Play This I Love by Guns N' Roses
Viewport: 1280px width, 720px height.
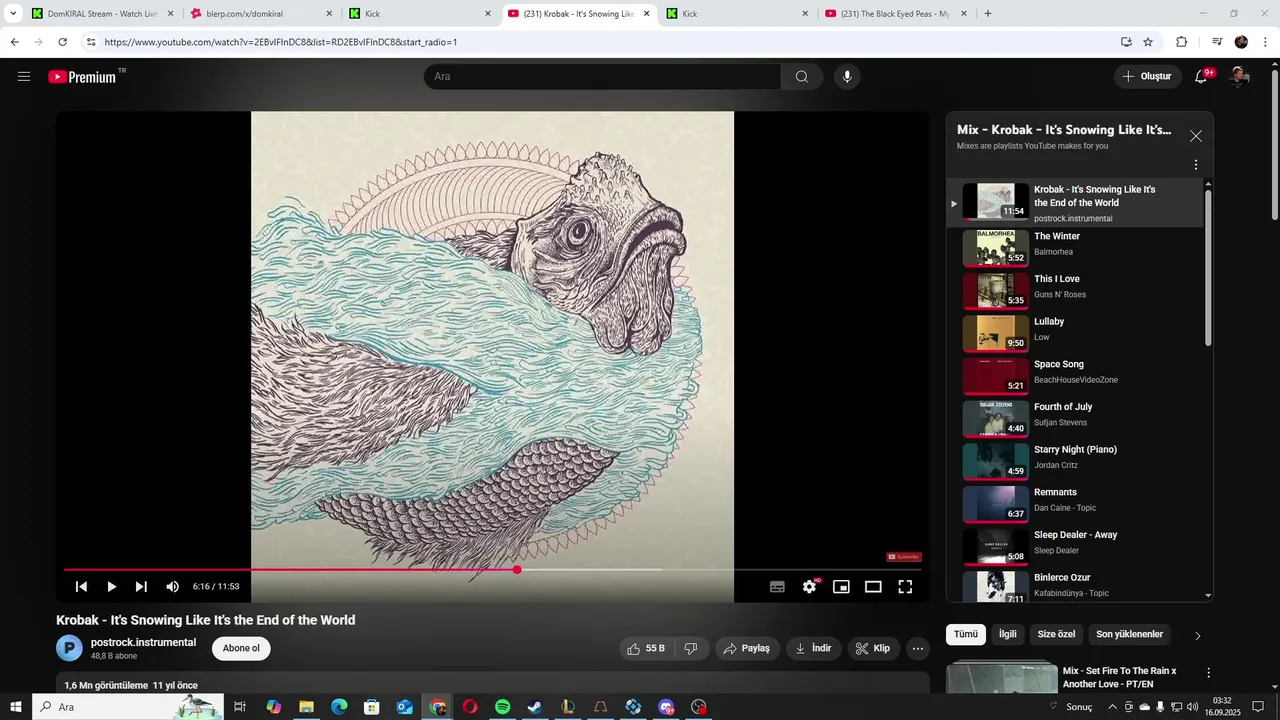pos(1075,289)
